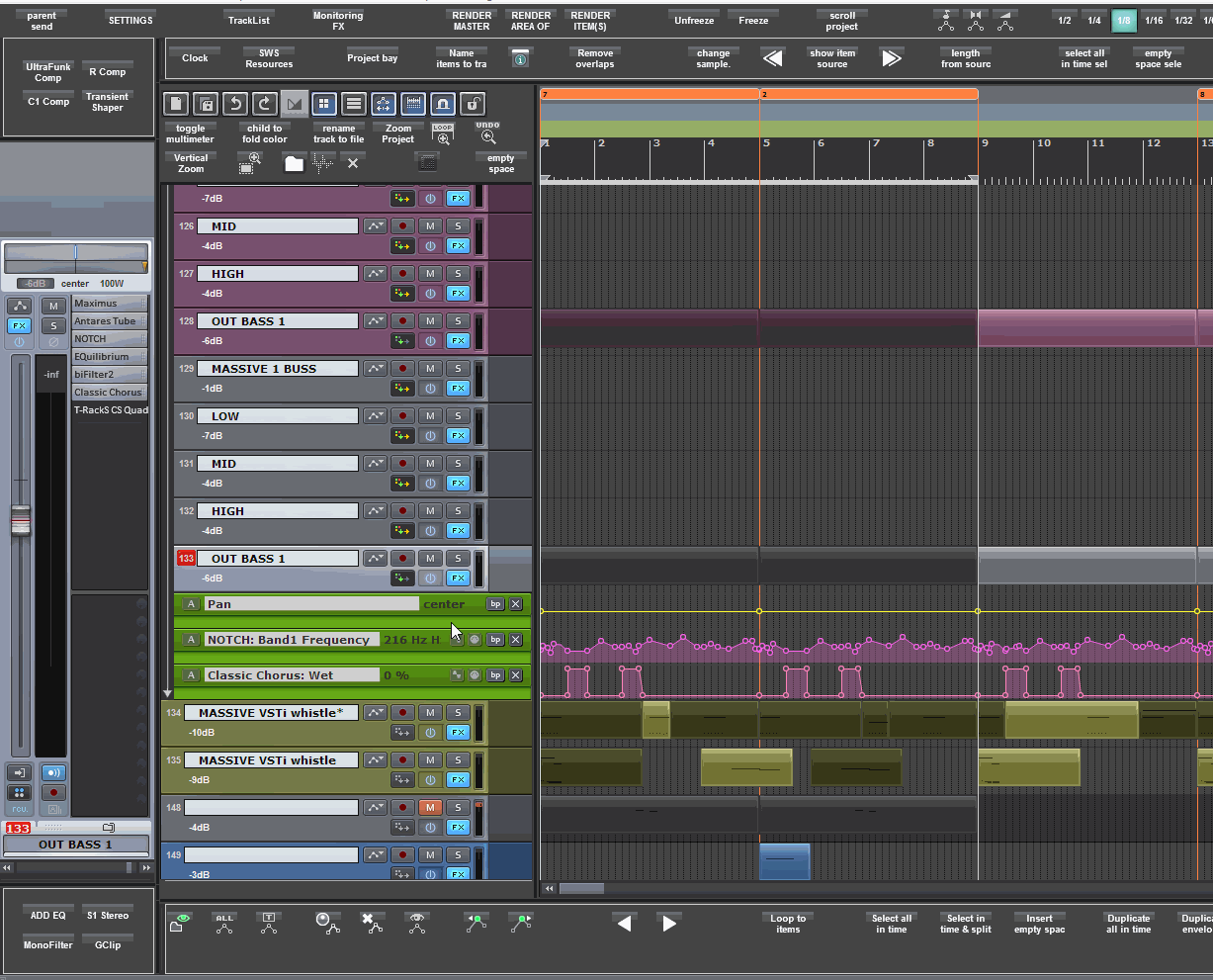Toggle snap magnet button in toolbar
The image size is (1213, 980).
(443, 104)
